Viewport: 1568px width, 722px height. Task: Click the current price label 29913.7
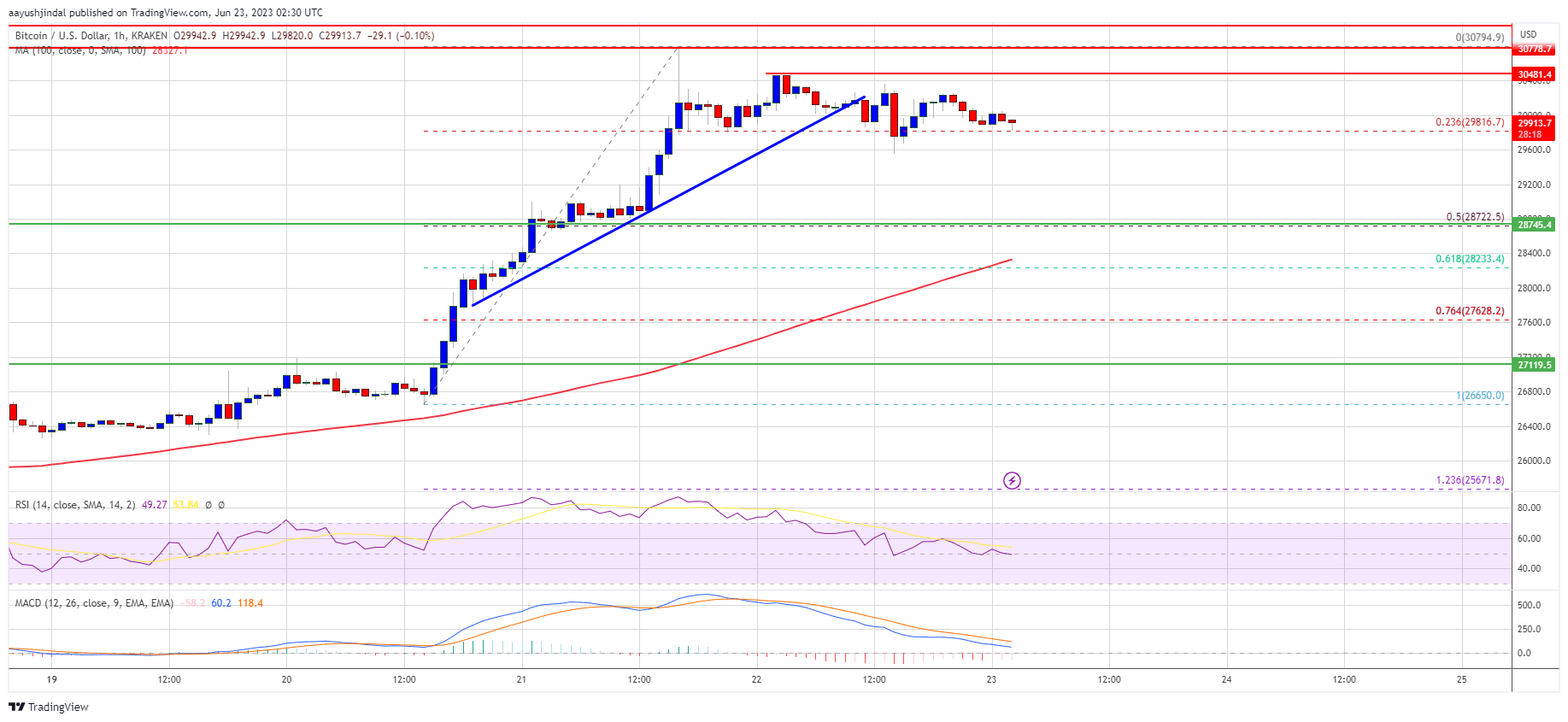tap(1535, 123)
